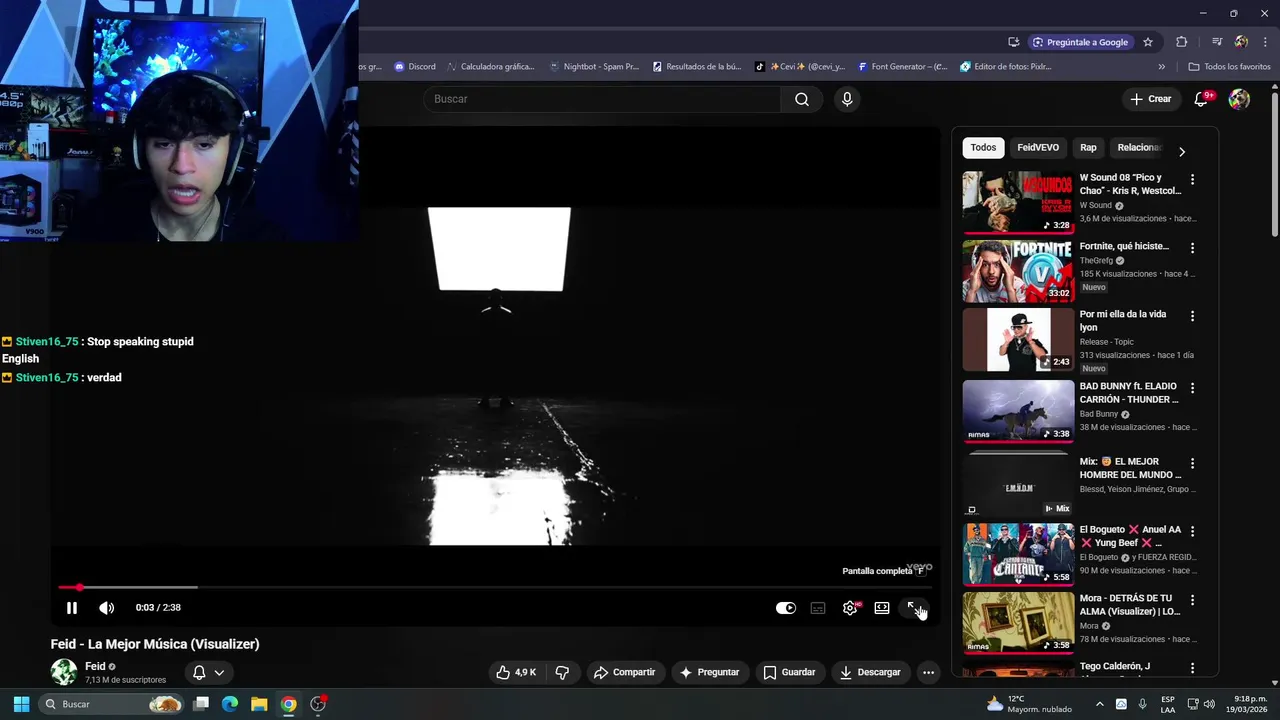The image size is (1280, 720).
Task: Open the Font Generator bookmark
Action: point(902,67)
